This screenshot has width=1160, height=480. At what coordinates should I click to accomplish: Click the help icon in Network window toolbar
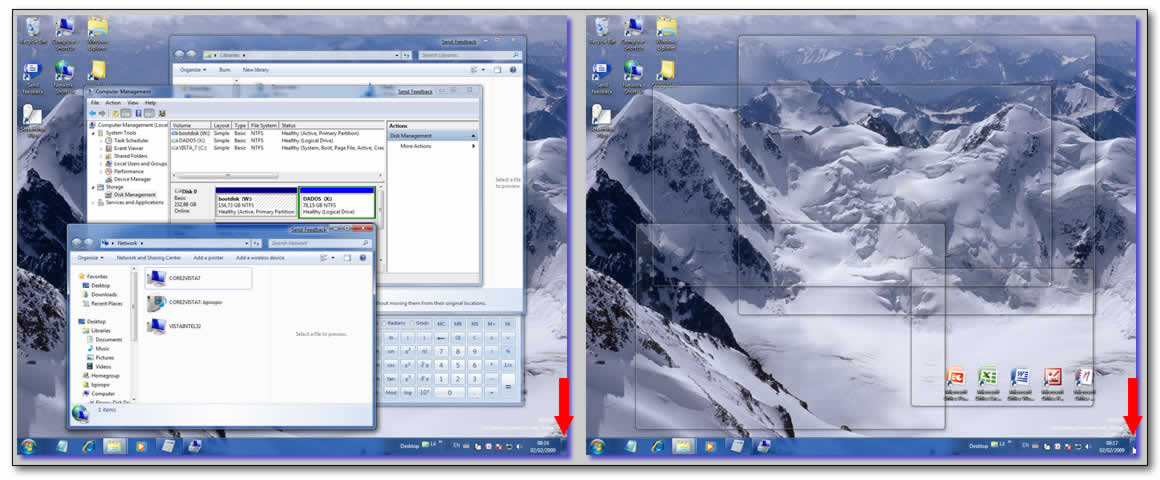[x=361, y=258]
